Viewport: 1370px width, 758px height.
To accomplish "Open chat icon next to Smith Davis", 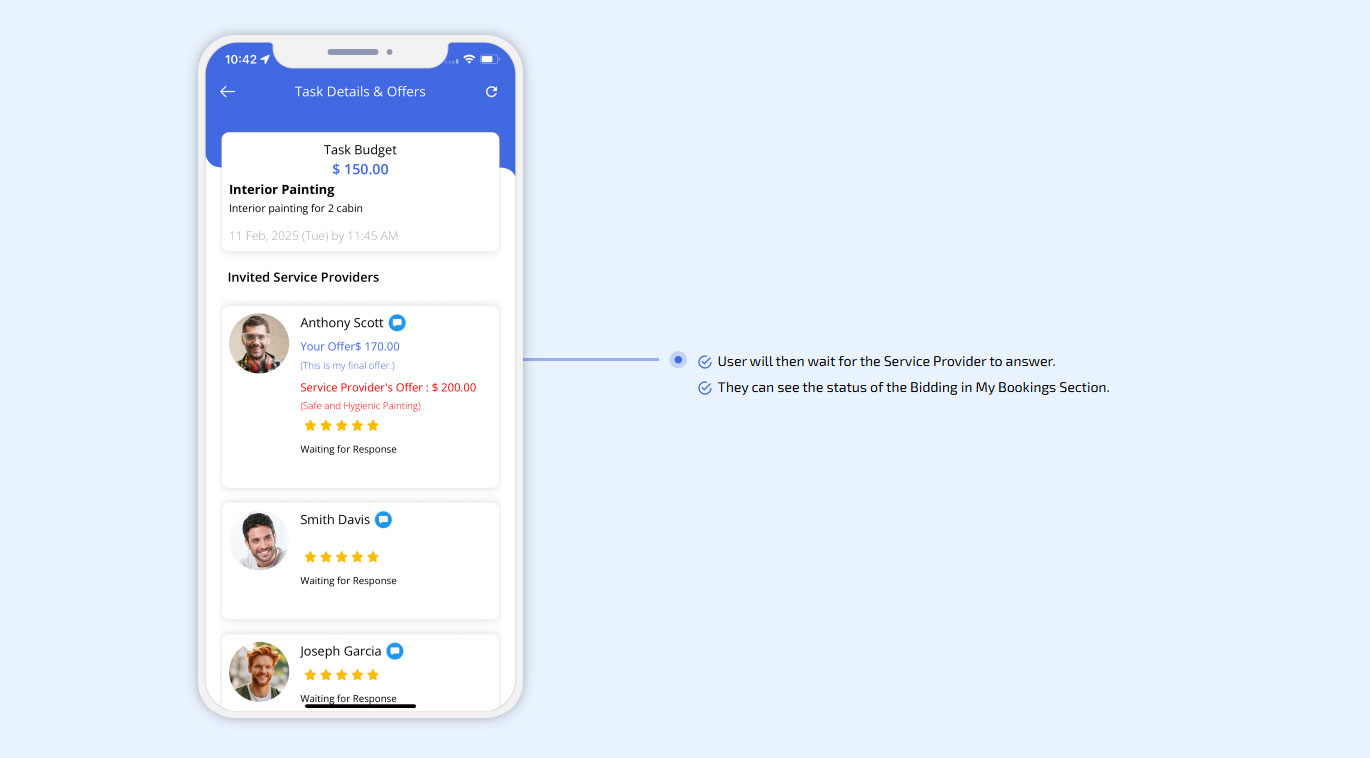I will tap(383, 520).
